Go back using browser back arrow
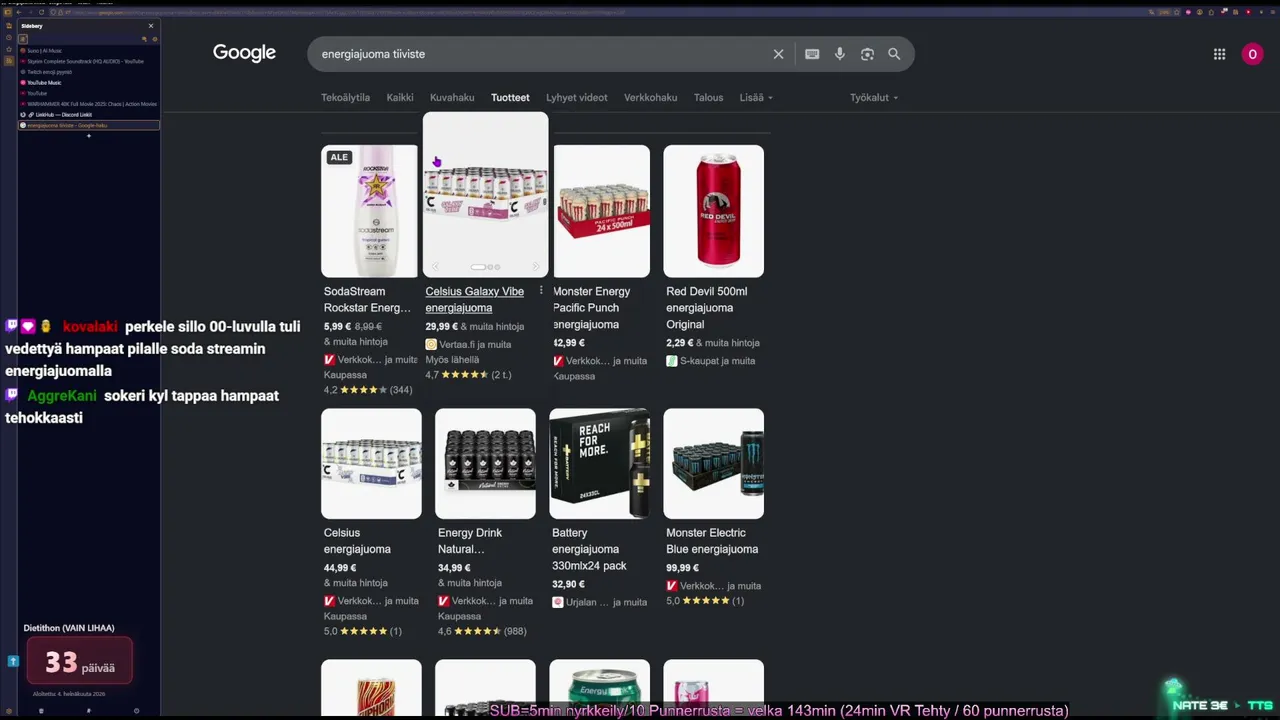1280x720 pixels. pyautogui.click(x=19, y=12)
